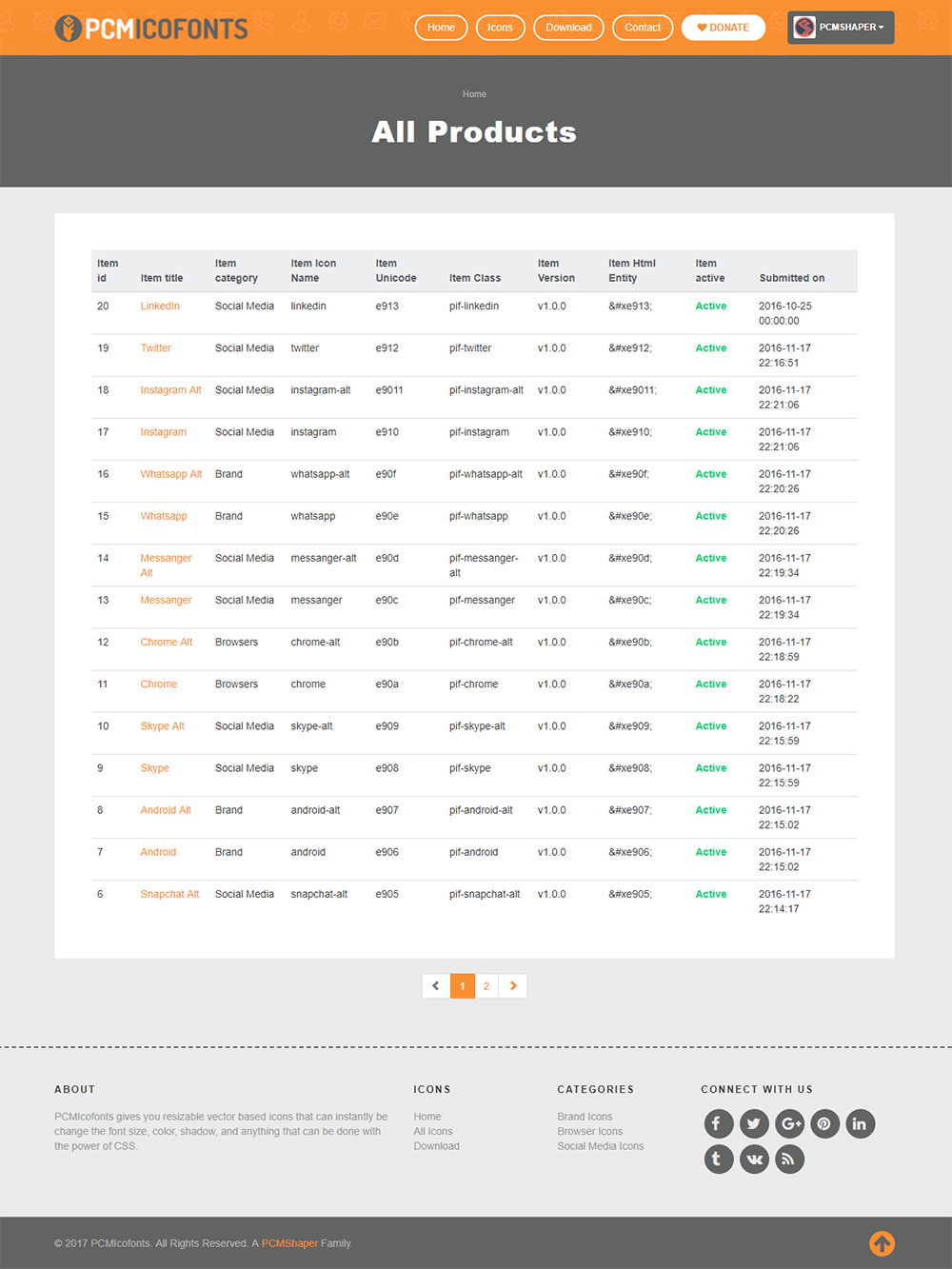
Task: Open the Facebook social icon in footer
Action: pyautogui.click(x=719, y=1123)
